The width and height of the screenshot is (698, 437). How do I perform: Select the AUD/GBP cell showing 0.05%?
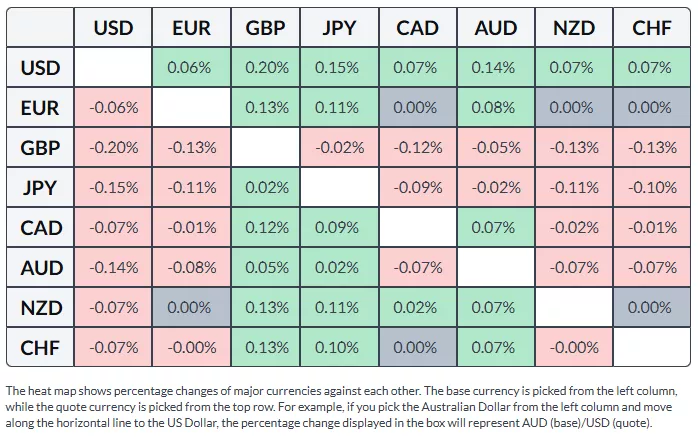pos(267,268)
